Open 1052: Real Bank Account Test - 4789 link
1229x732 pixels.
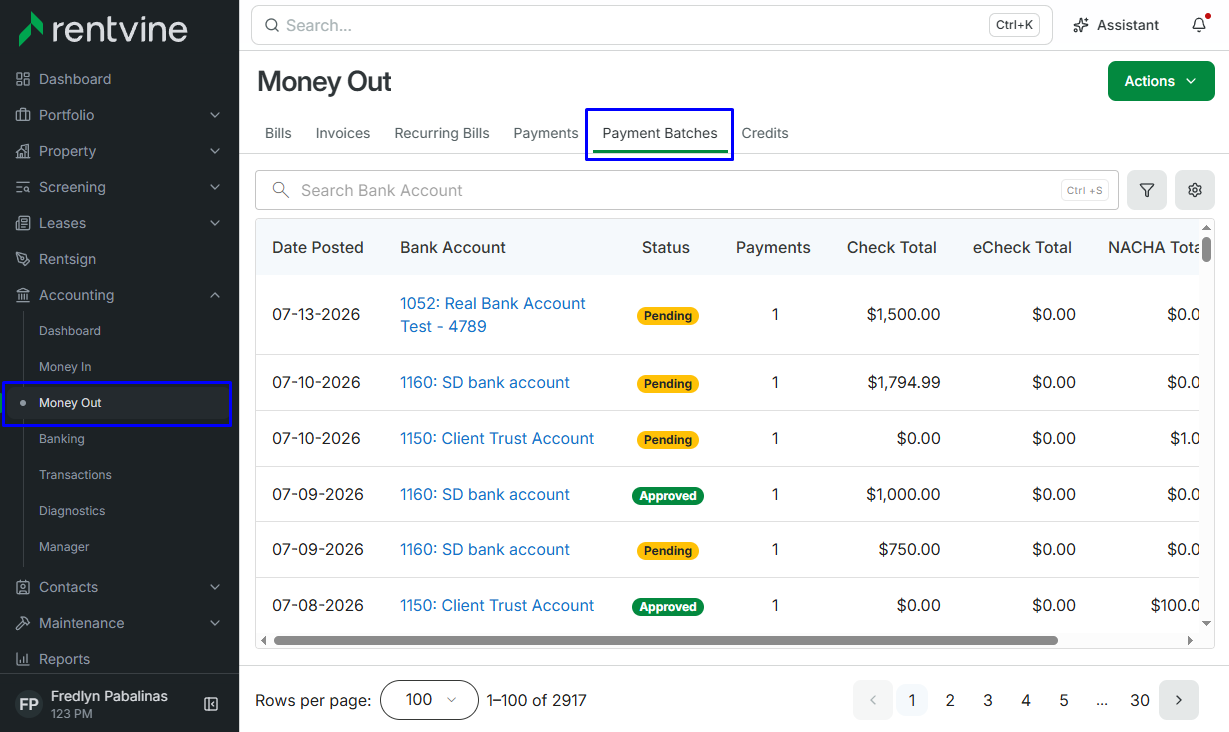tap(493, 315)
